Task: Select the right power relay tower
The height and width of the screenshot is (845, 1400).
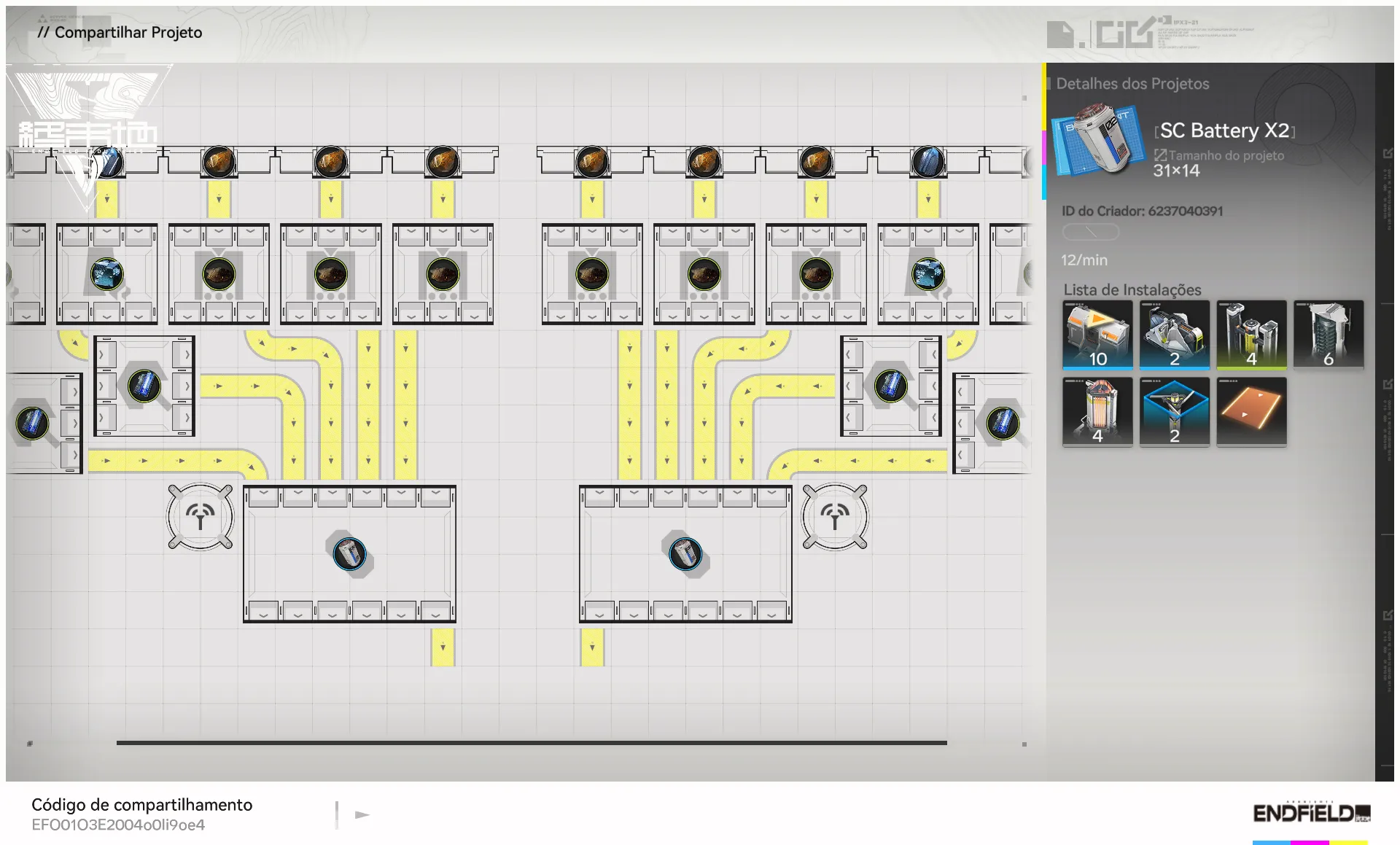Action: coord(835,516)
